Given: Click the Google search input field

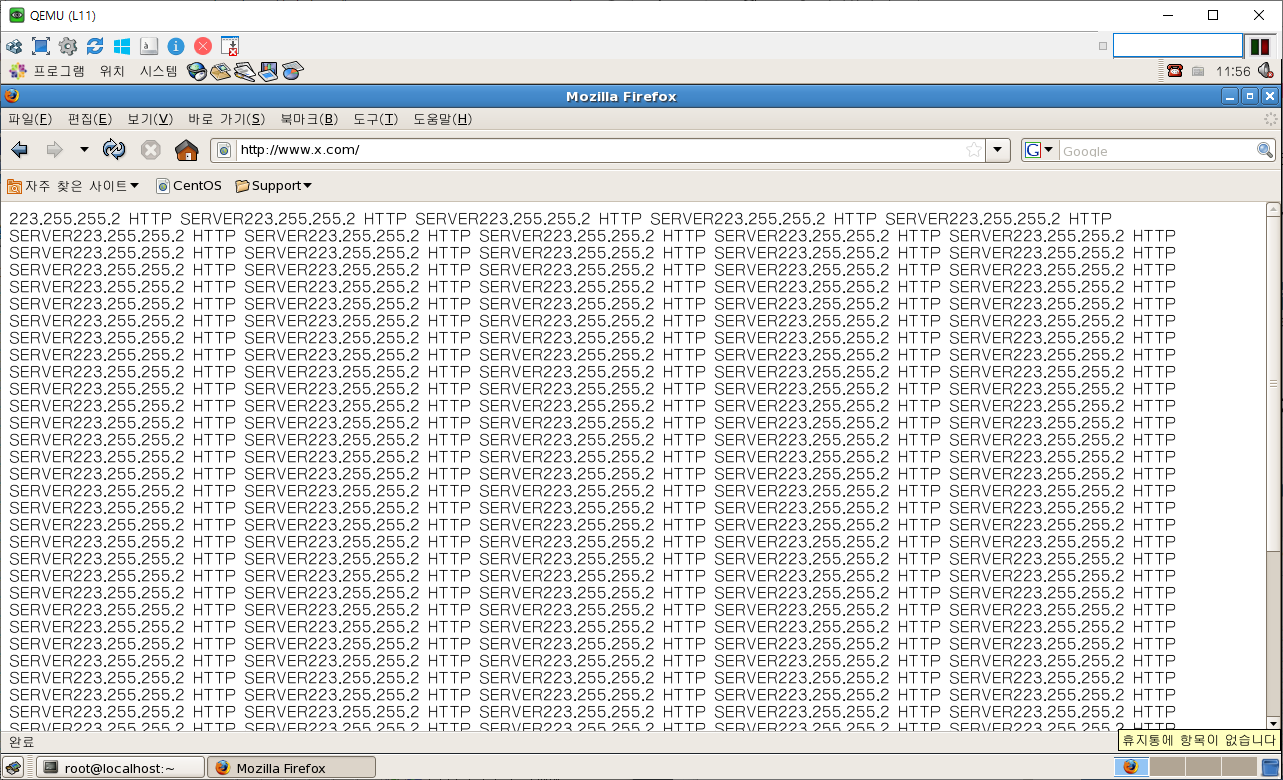Looking at the screenshot, I should pos(1157,151).
